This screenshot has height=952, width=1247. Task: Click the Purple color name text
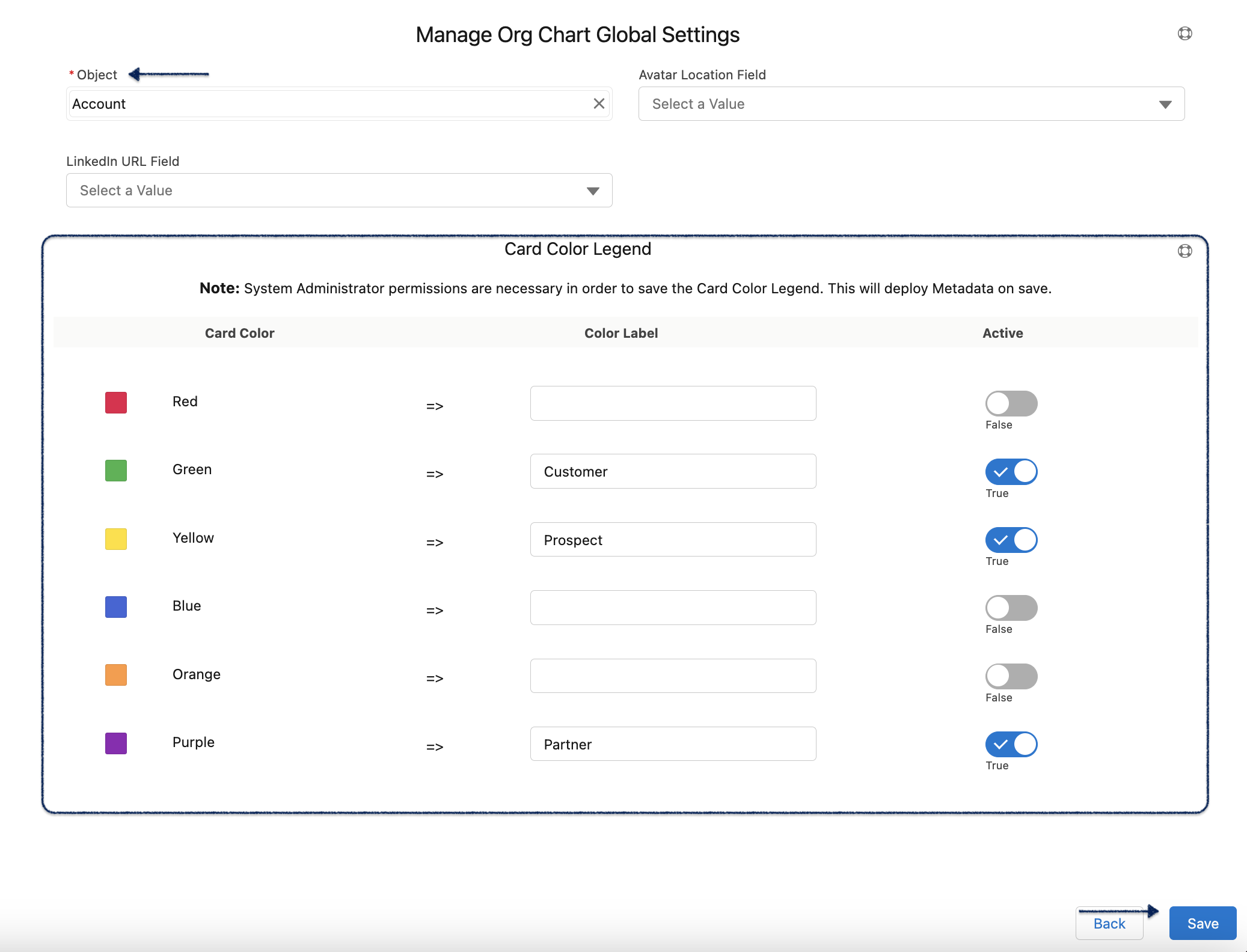point(194,742)
